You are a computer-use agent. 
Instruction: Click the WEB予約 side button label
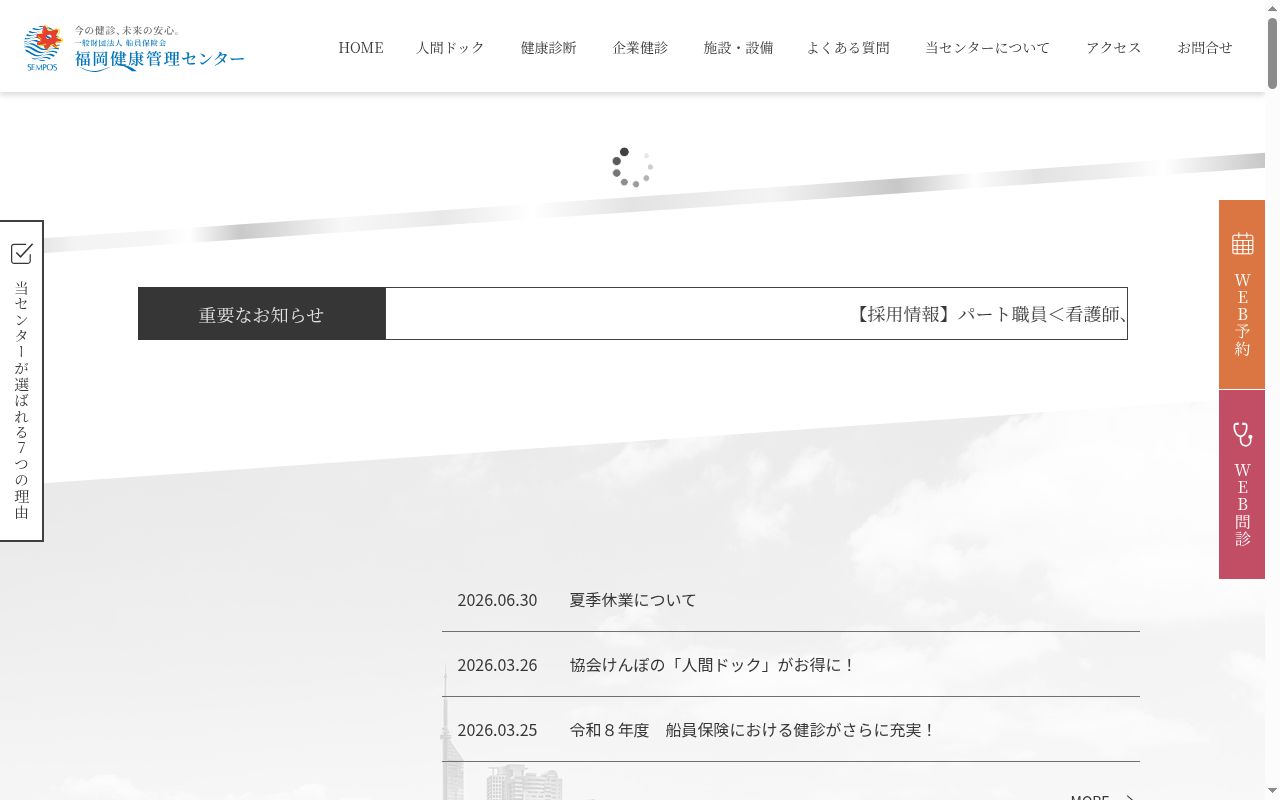(1242, 314)
